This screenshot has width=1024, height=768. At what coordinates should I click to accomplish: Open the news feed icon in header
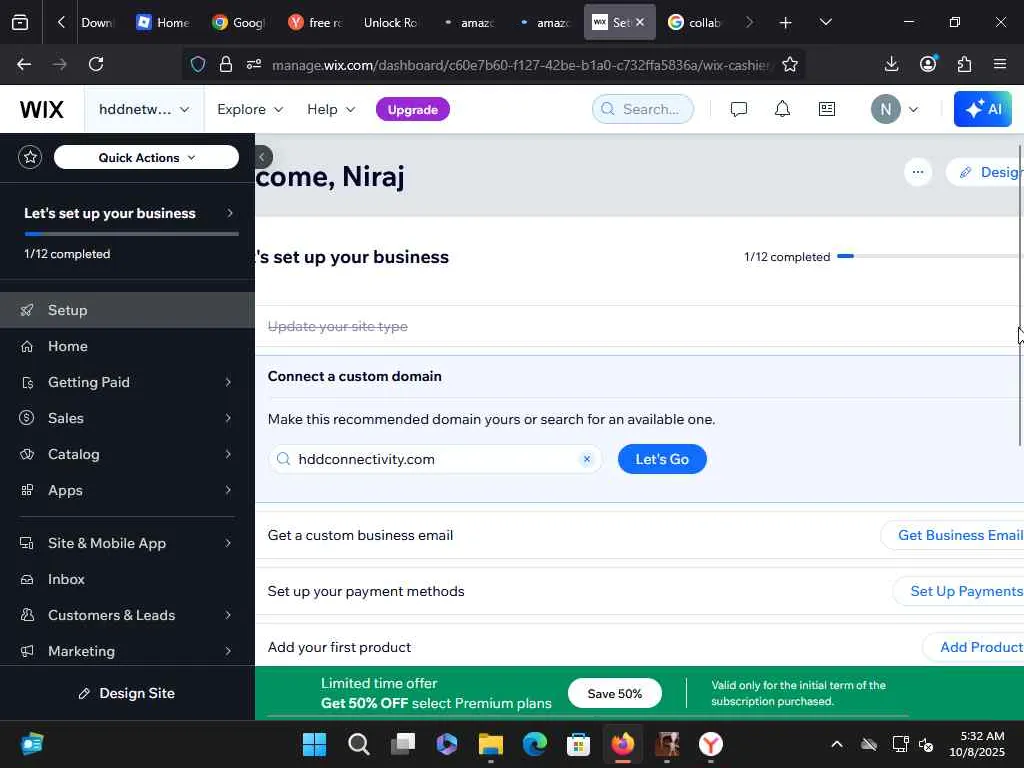(827, 109)
